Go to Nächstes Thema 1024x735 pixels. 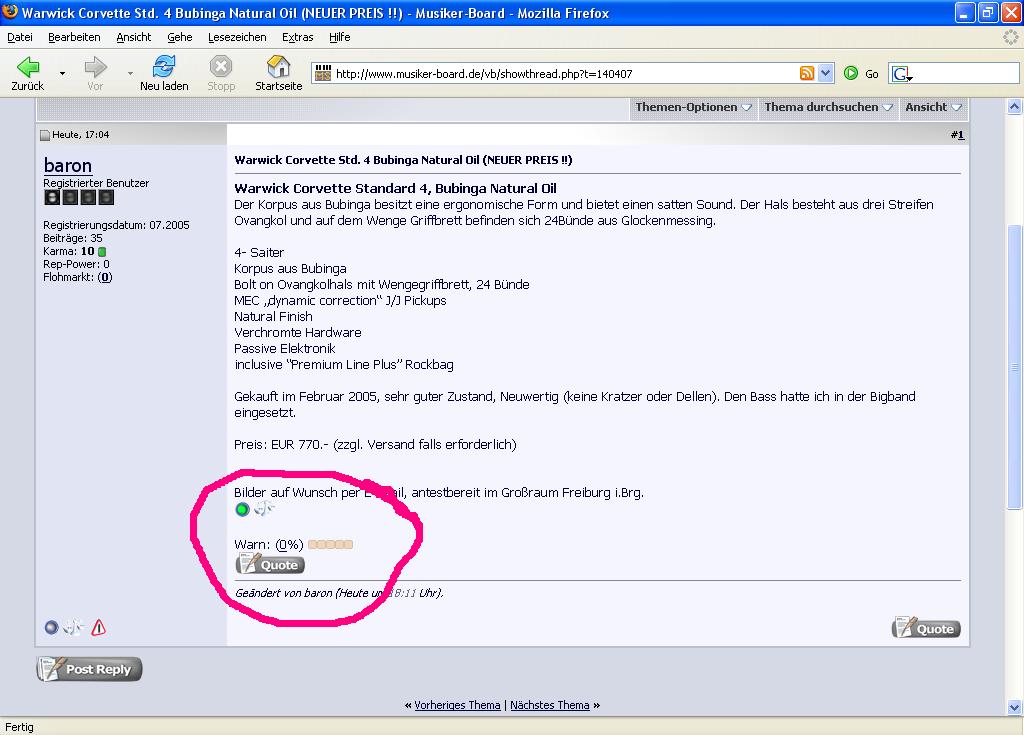(x=550, y=705)
